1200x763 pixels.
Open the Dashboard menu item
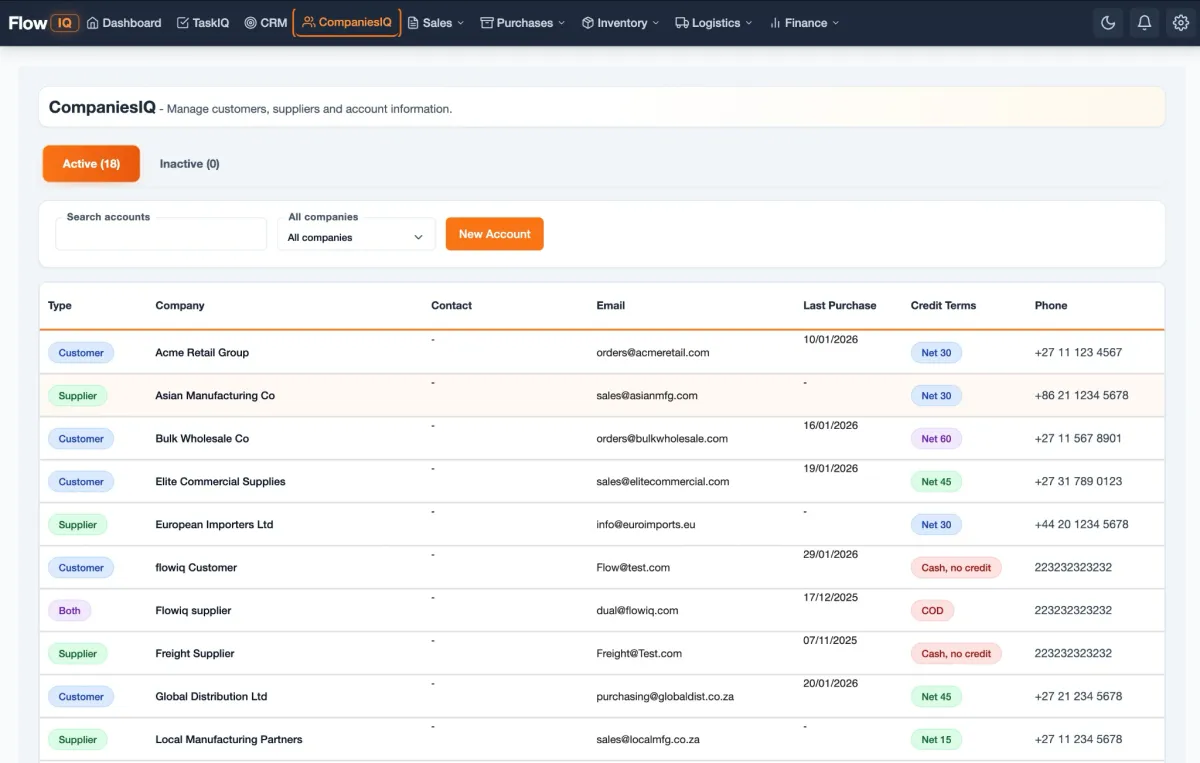coord(124,22)
